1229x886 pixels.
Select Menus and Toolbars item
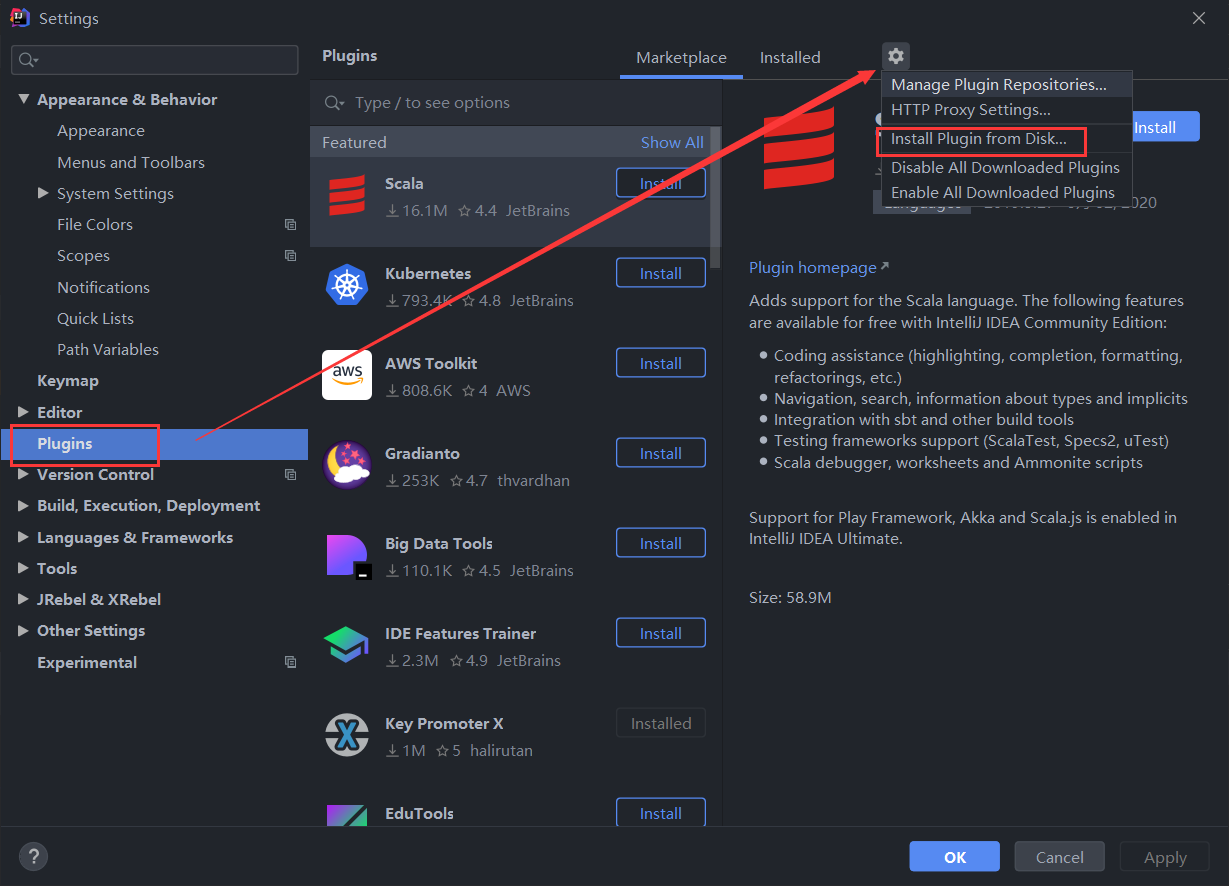click(x=131, y=162)
